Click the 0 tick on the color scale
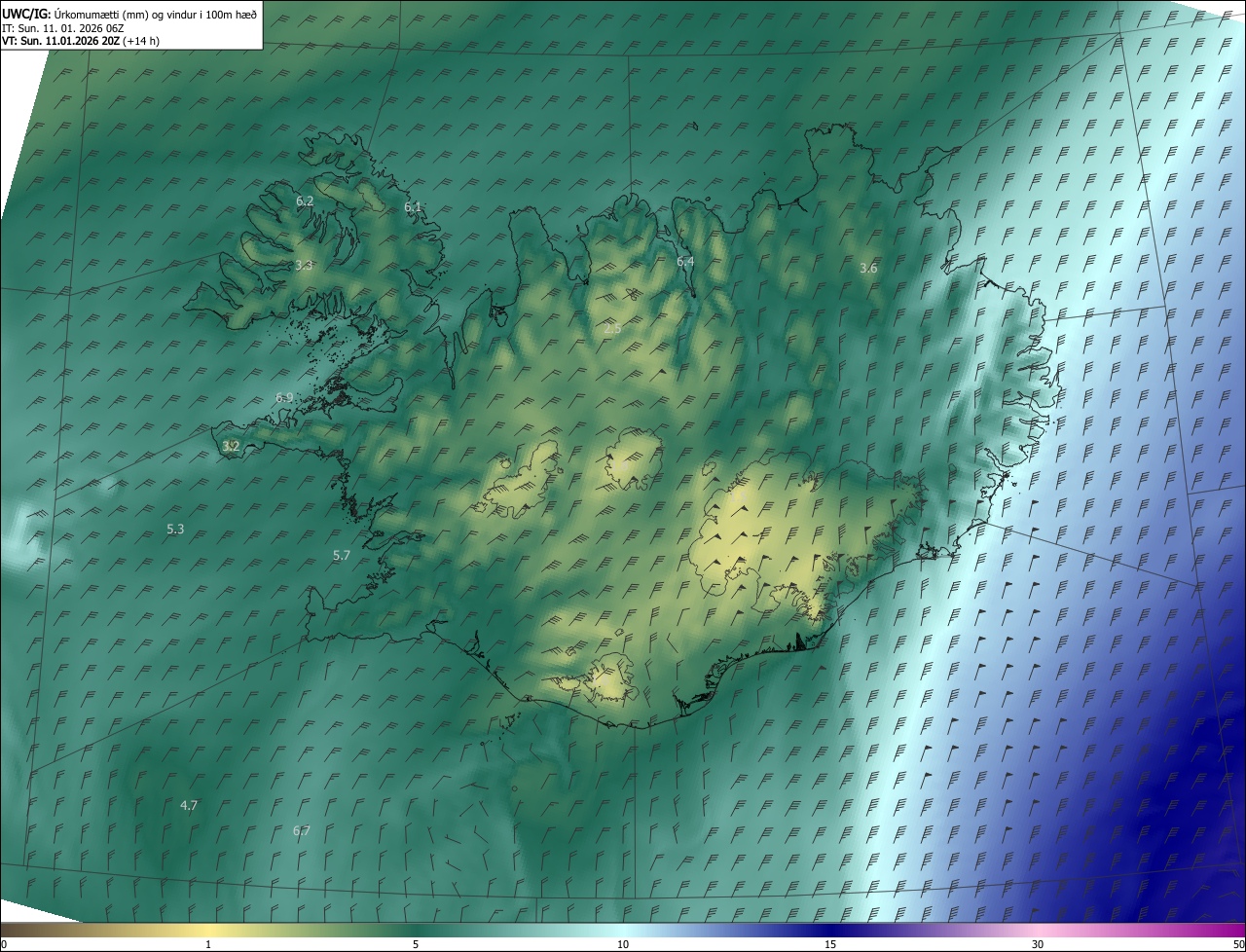 (x=3, y=944)
